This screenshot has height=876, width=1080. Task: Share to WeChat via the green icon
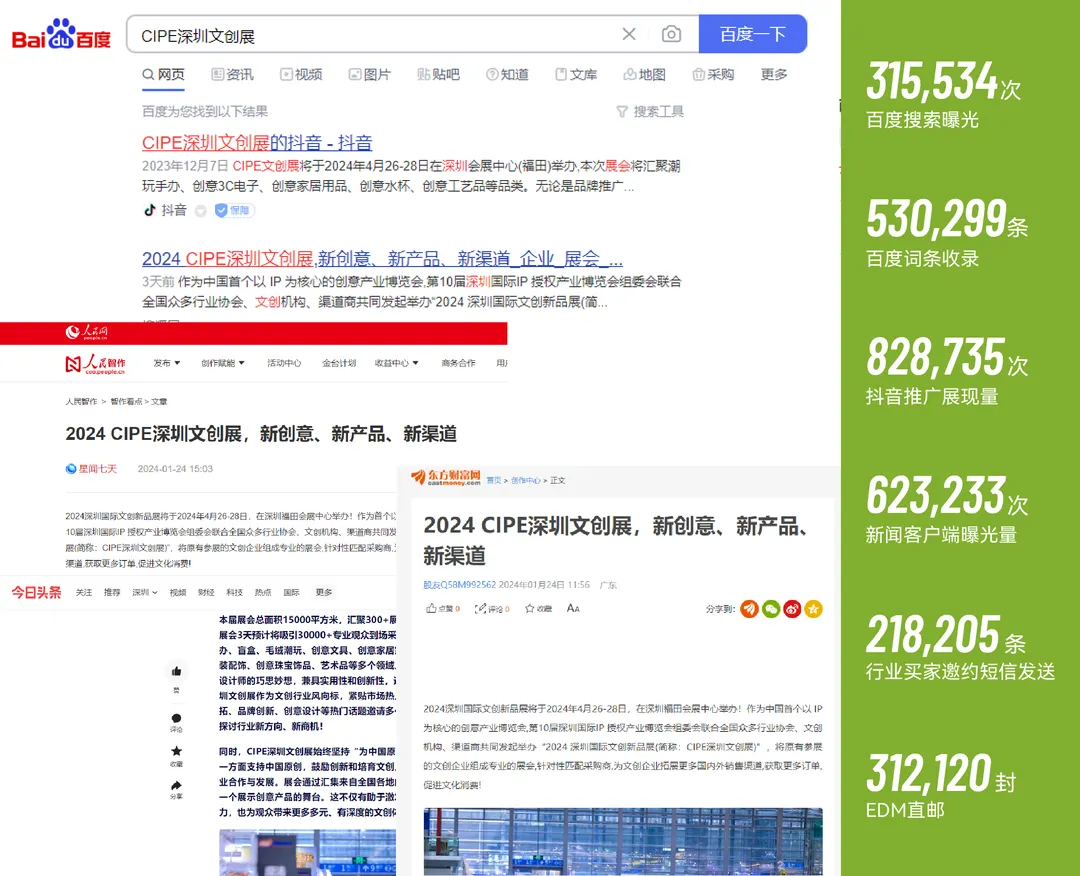click(x=771, y=609)
